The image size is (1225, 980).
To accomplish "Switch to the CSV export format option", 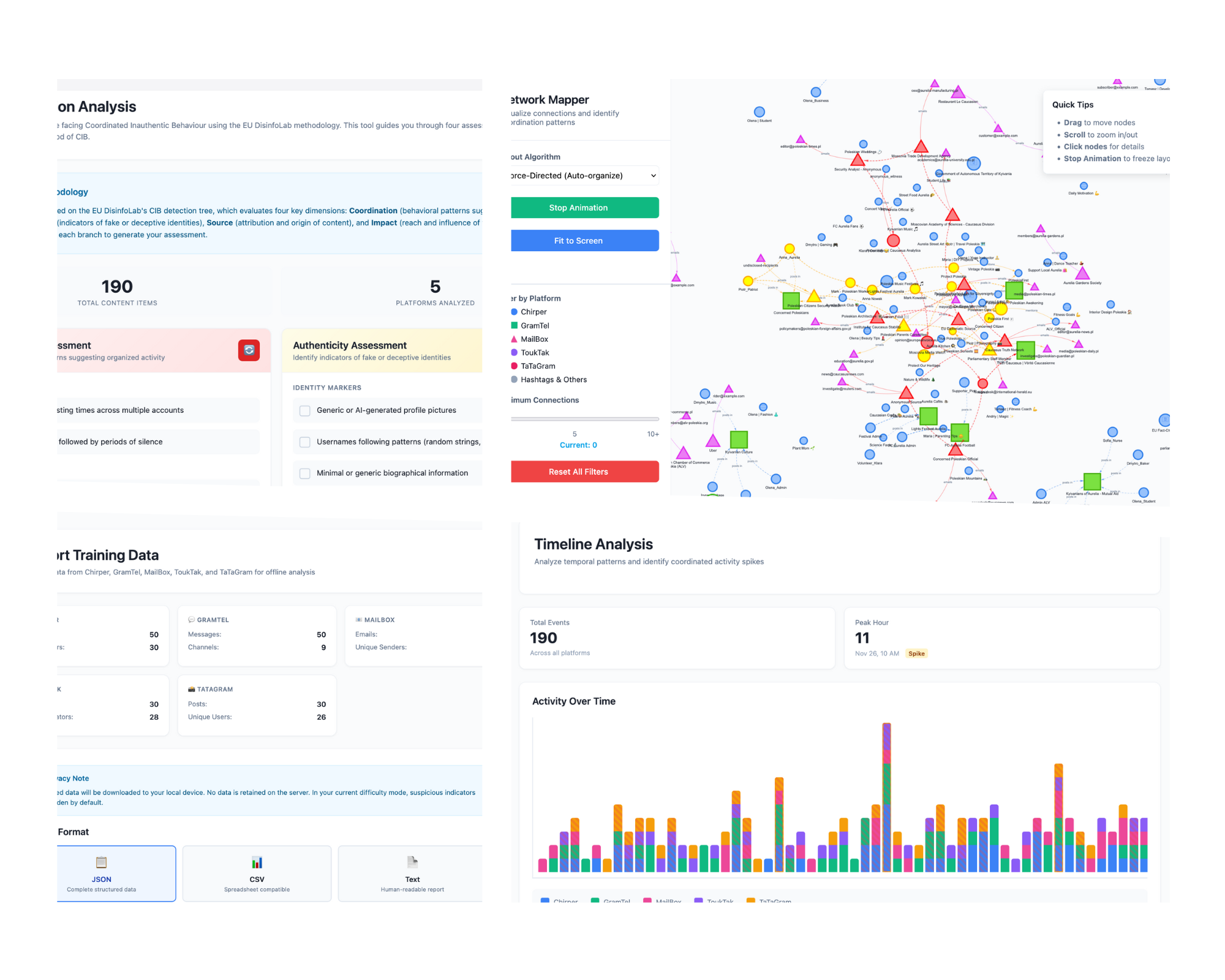I will 257,873.
